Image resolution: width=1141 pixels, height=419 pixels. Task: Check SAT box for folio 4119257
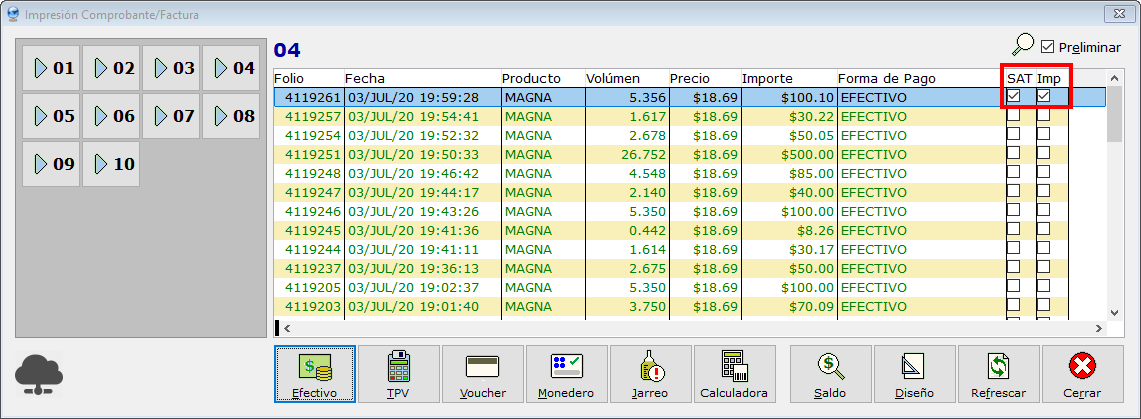click(1014, 116)
